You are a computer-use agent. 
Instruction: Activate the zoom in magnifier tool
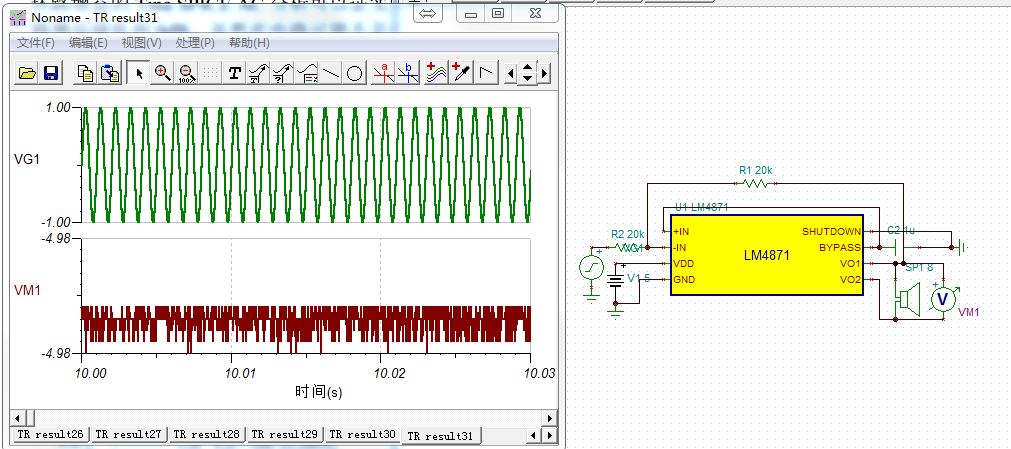click(162, 74)
